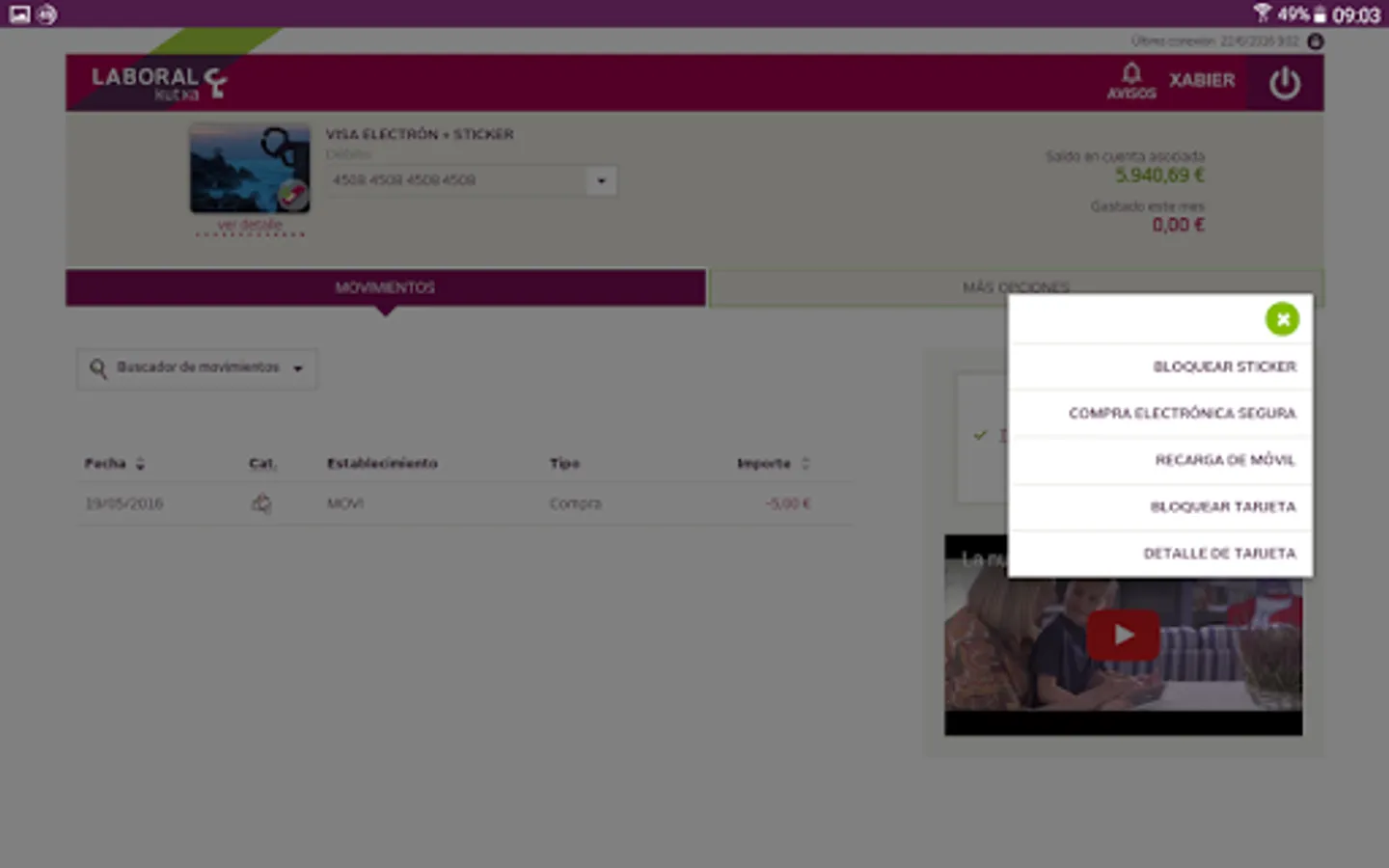Viewport: 1389px width, 868px height.
Task: Expand Buscador de movimientos dropdown
Action: (197, 368)
